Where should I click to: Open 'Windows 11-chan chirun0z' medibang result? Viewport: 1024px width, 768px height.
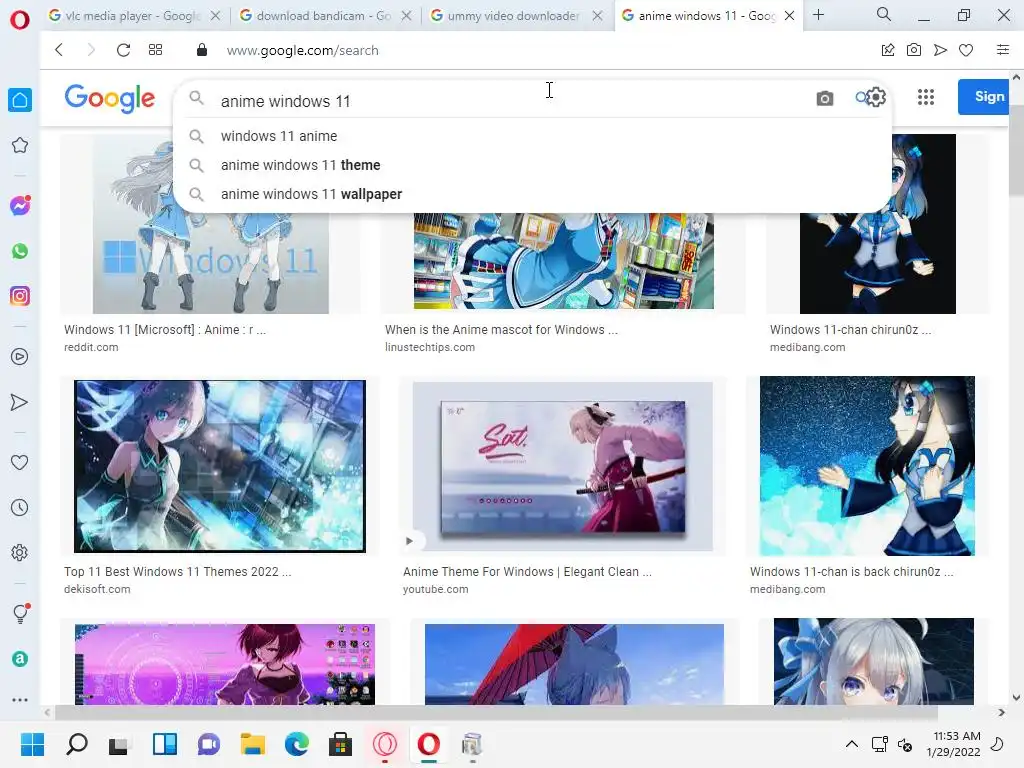coord(850,330)
